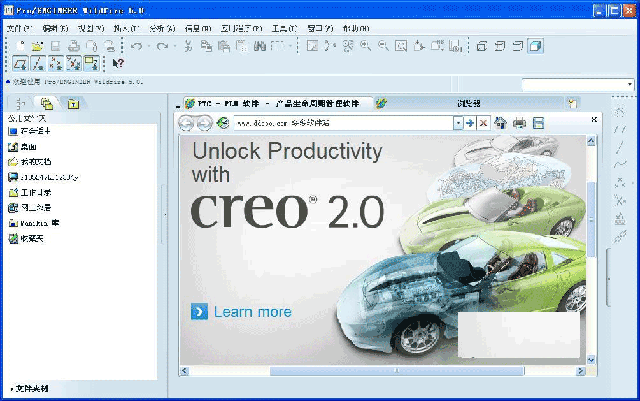Click the New file icon
Viewport: 640px width, 401px height.
(20, 46)
